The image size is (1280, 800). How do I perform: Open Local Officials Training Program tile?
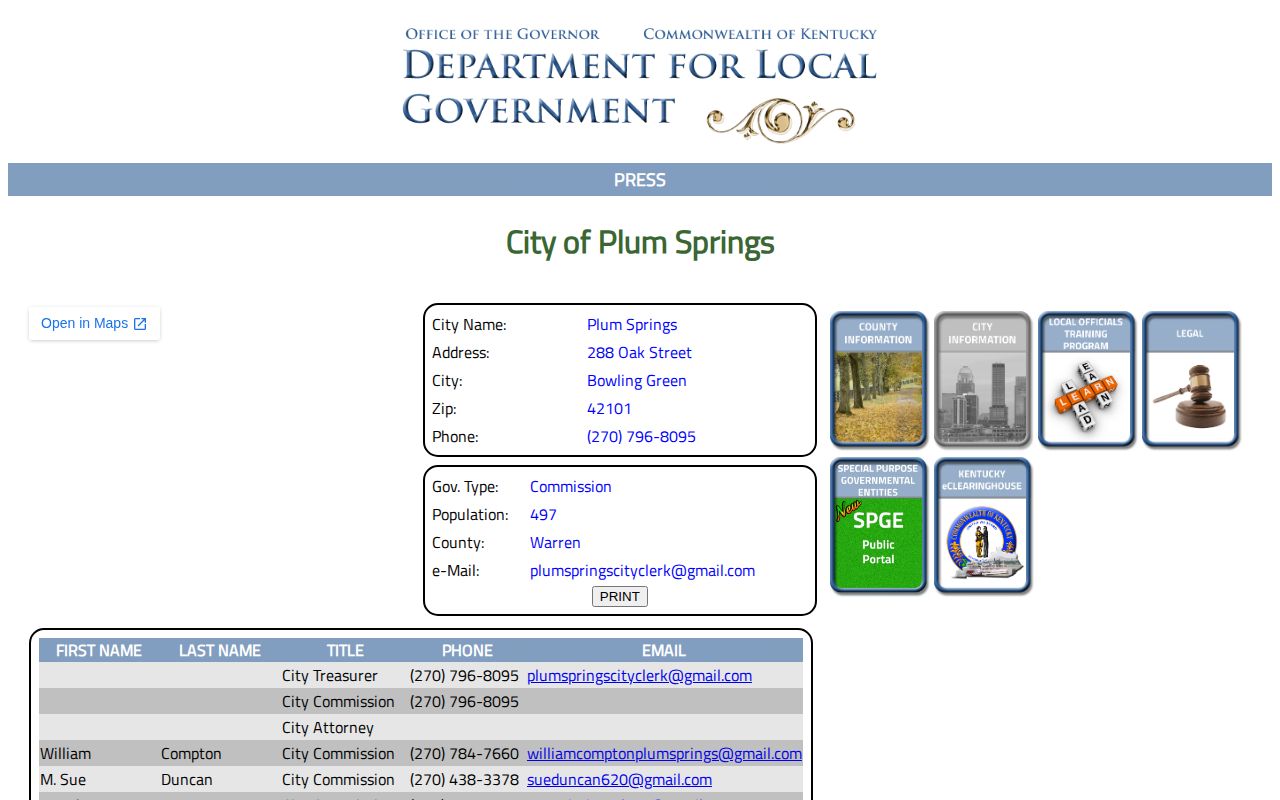[x=1086, y=379]
